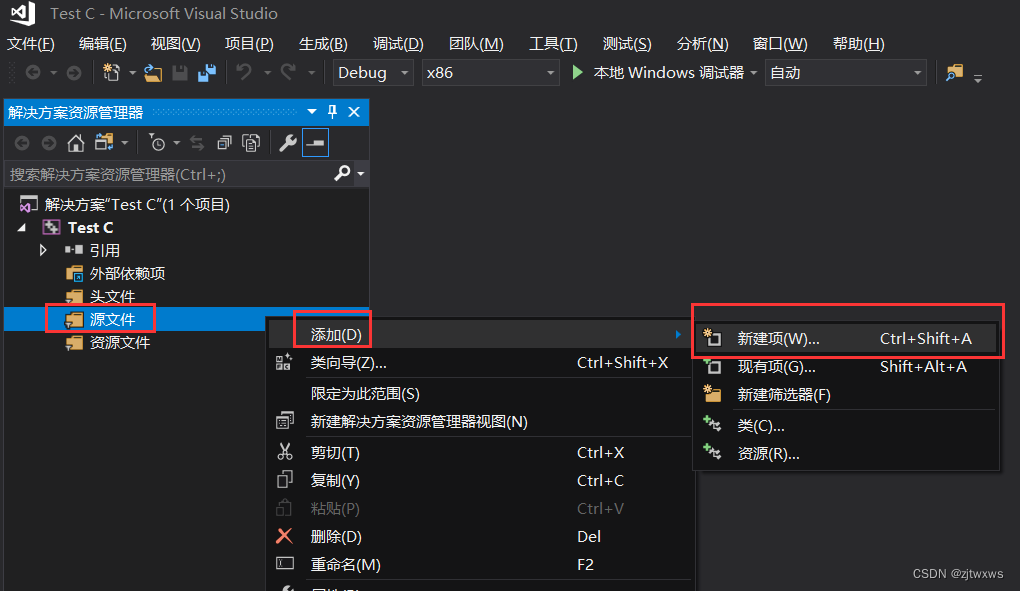
Task: Click the new project toolbar icon
Action: tap(111, 73)
